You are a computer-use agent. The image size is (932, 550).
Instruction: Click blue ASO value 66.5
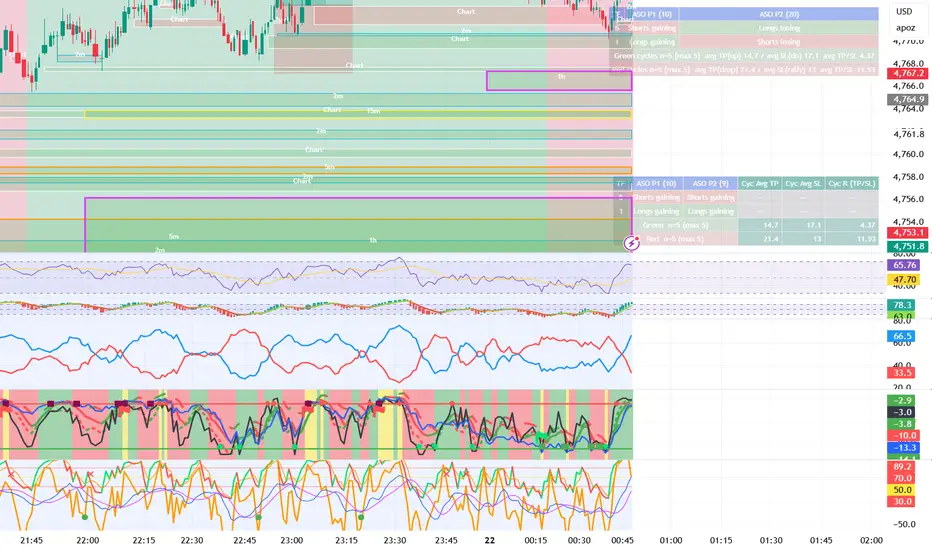pos(902,336)
